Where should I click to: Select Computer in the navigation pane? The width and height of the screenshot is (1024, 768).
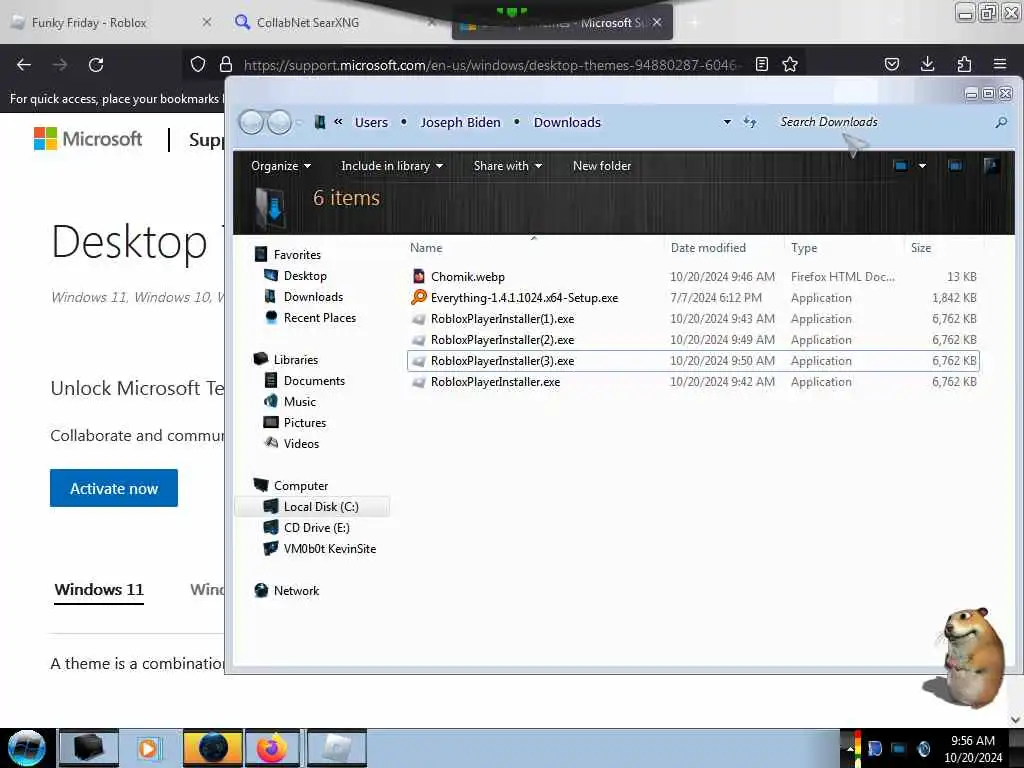coord(300,485)
